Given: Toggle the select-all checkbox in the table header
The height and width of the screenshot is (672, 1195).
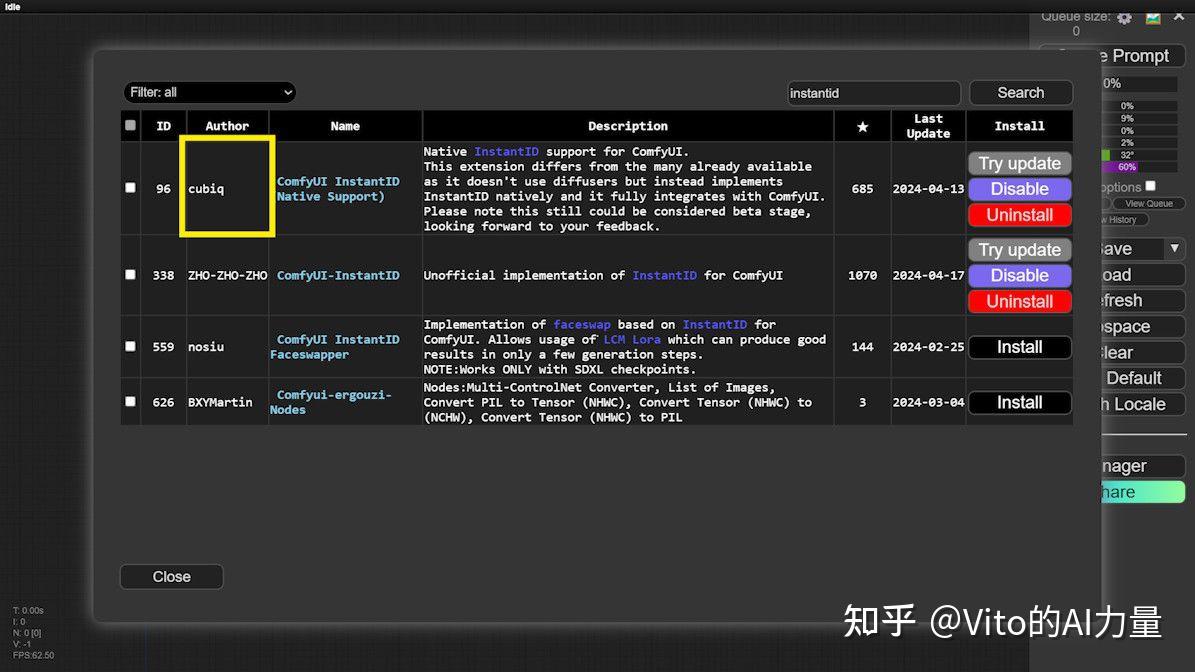Looking at the screenshot, I should pos(131,126).
